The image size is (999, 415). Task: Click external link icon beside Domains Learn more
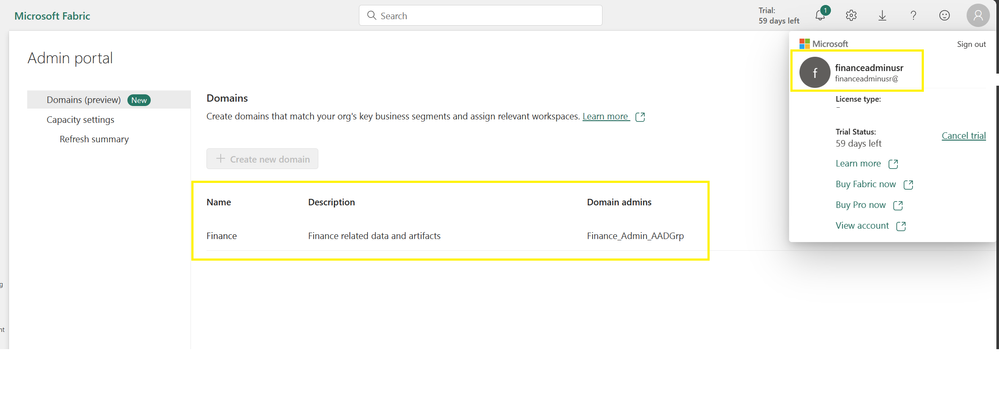click(640, 117)
